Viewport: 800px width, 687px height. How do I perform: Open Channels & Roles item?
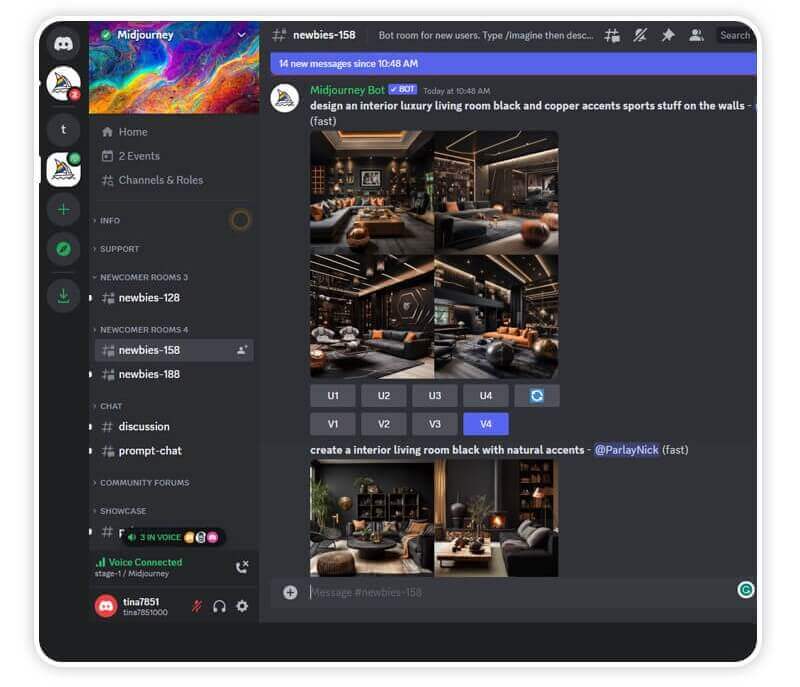(x=160, y=180)
